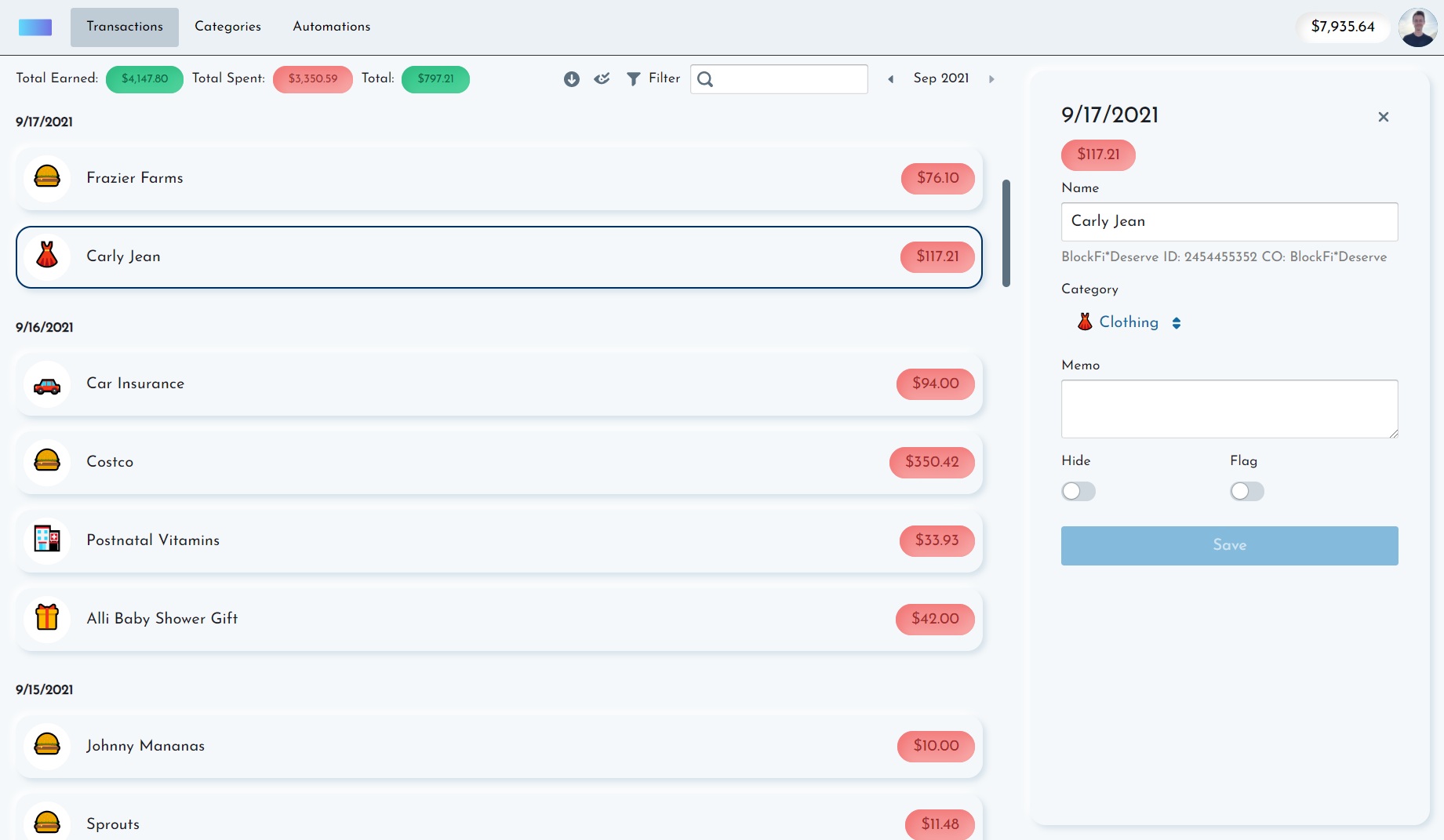The height and width of the screenshot is (840, 1444).
Task: Click the 9/15/2021 date group header
Action: point(45,690)
